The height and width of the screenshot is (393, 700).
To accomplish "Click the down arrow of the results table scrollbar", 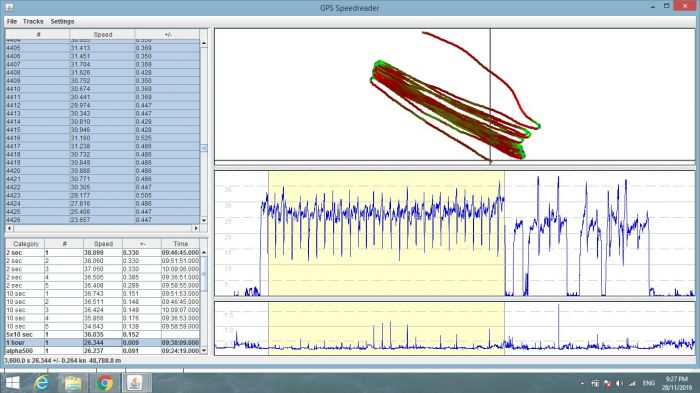I will (204, 351).
